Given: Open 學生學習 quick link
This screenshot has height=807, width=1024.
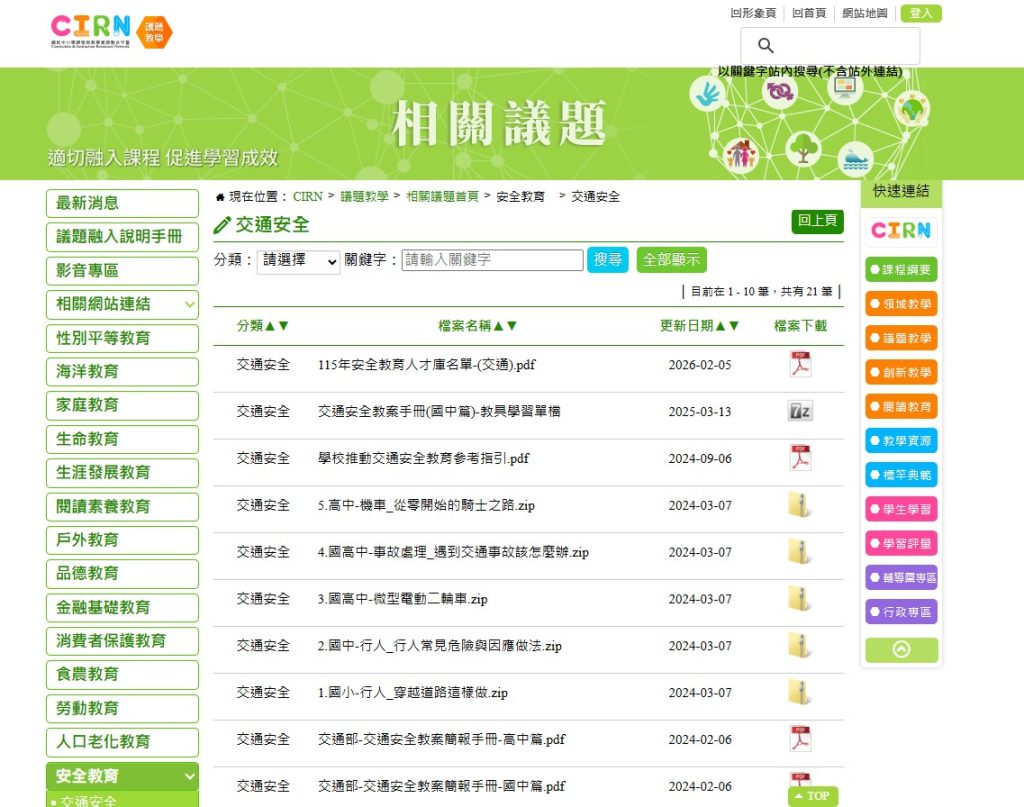Looking at the screenshot, I should (x=901, y=509).
